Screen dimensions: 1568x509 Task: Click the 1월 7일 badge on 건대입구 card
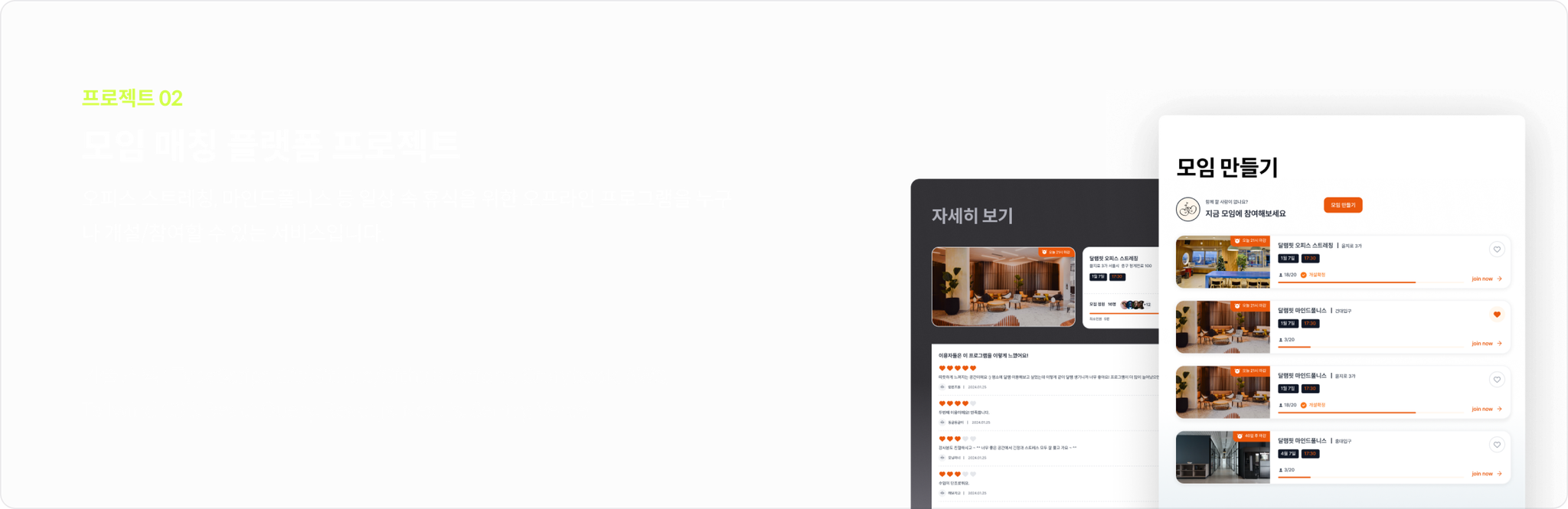pos(1288,324)
